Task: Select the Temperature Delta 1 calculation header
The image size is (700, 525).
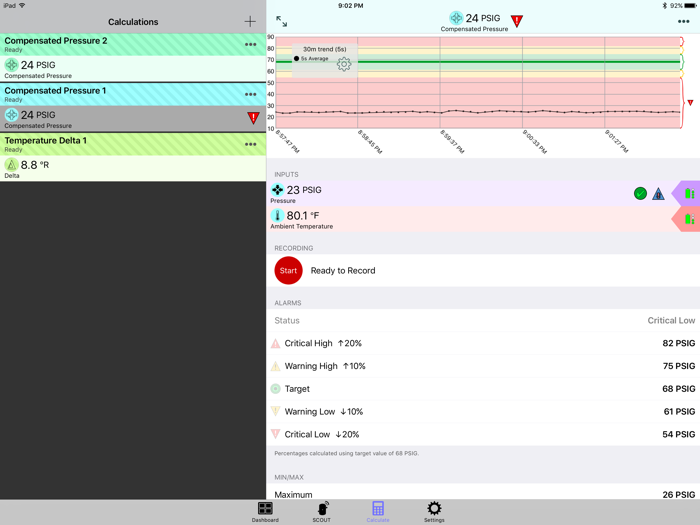Action: pos(133,144)
